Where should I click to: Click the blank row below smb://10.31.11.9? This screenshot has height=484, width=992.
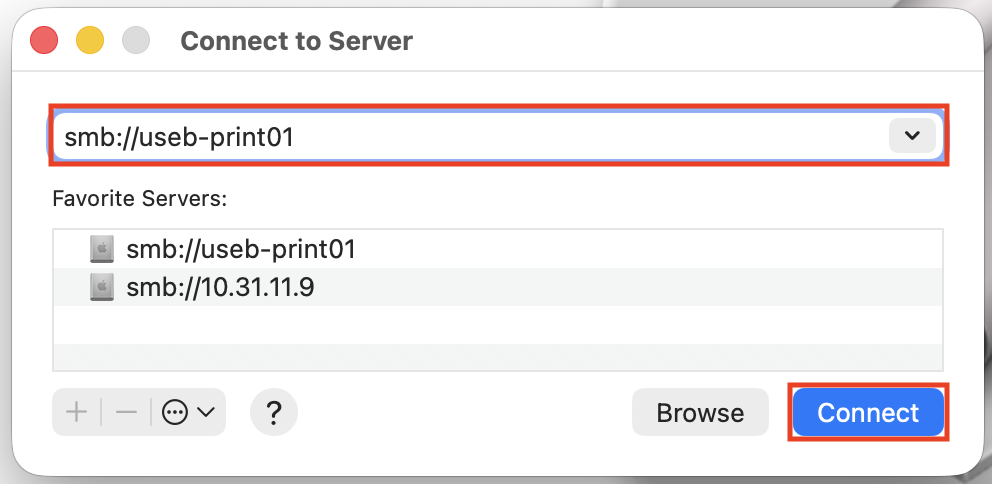click(x=497, y=325)
